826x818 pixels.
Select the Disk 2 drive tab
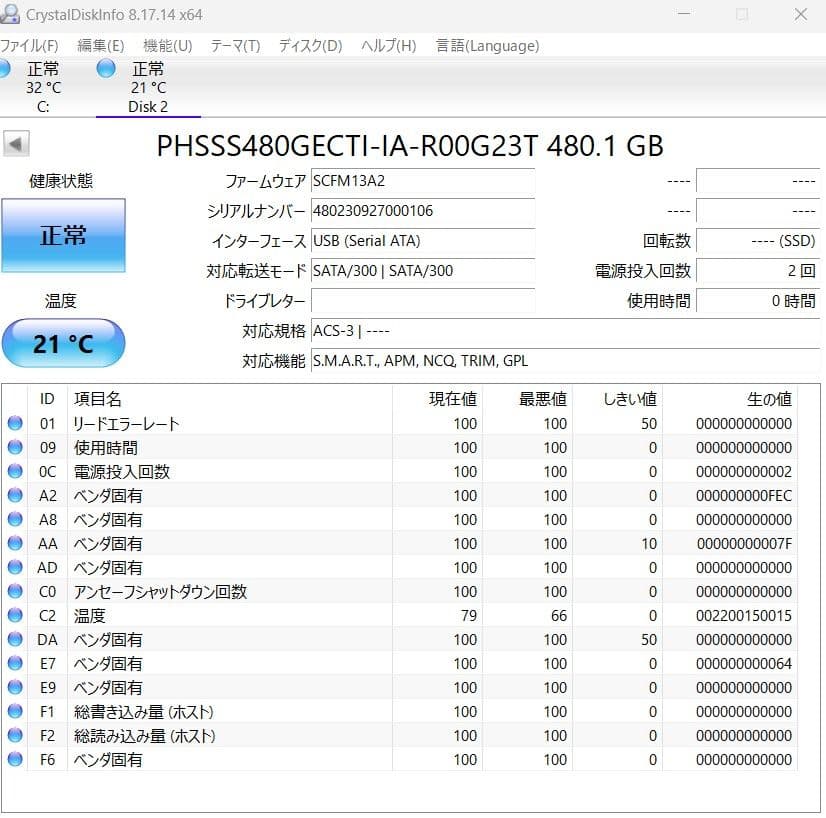click(148, 87)
